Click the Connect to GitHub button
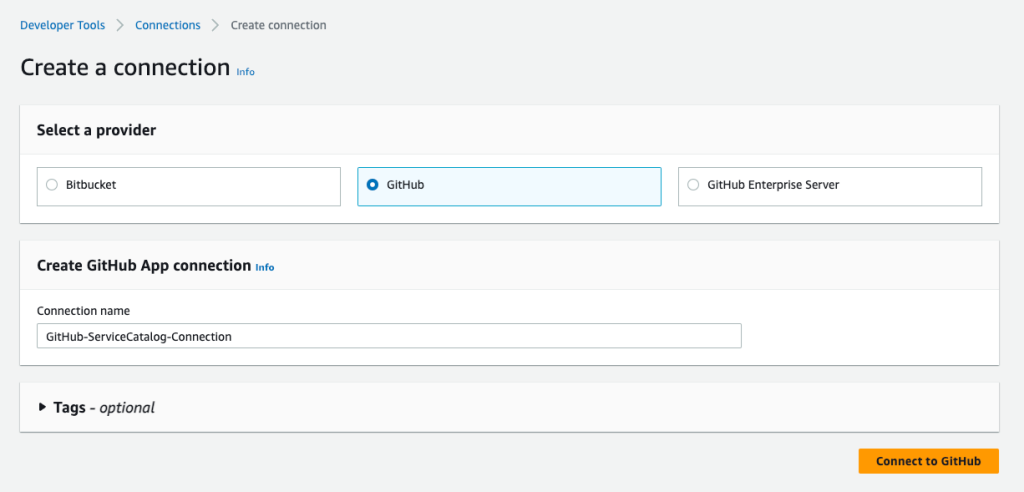The width and height of the screenshot is (1024, 492). (929, 461)
